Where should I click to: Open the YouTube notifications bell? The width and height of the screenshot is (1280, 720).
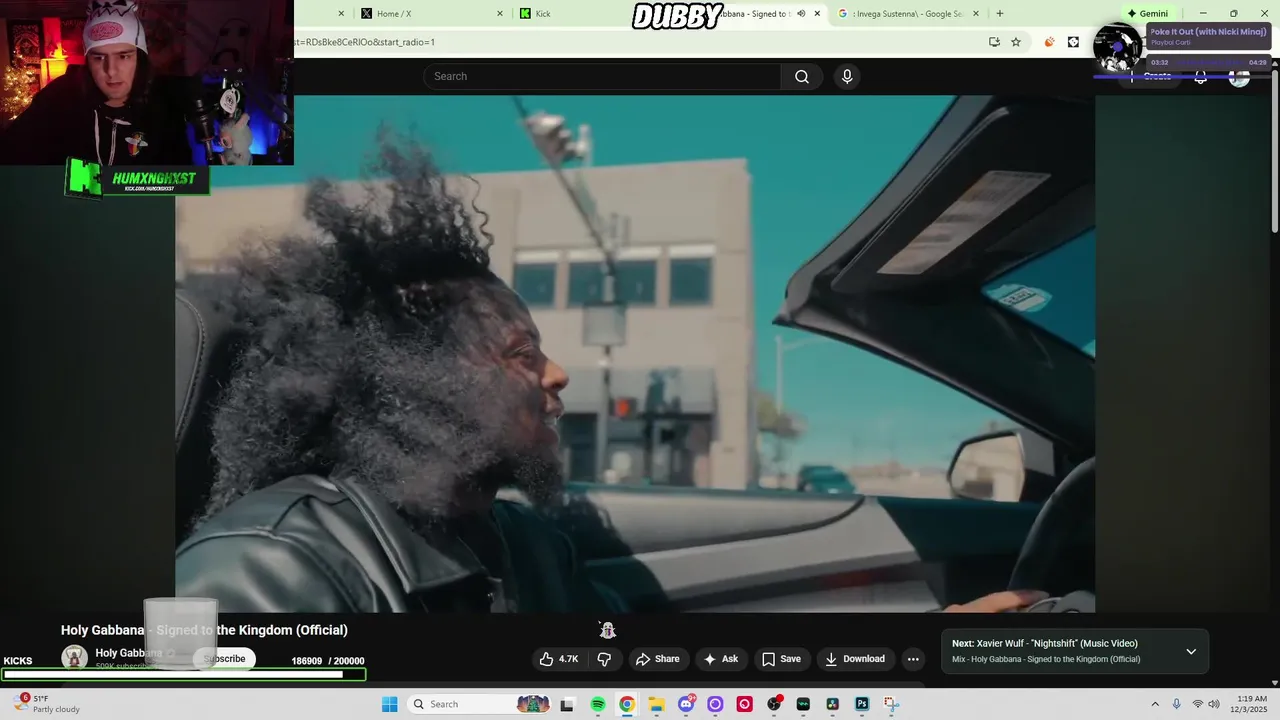click(1200, 77)
